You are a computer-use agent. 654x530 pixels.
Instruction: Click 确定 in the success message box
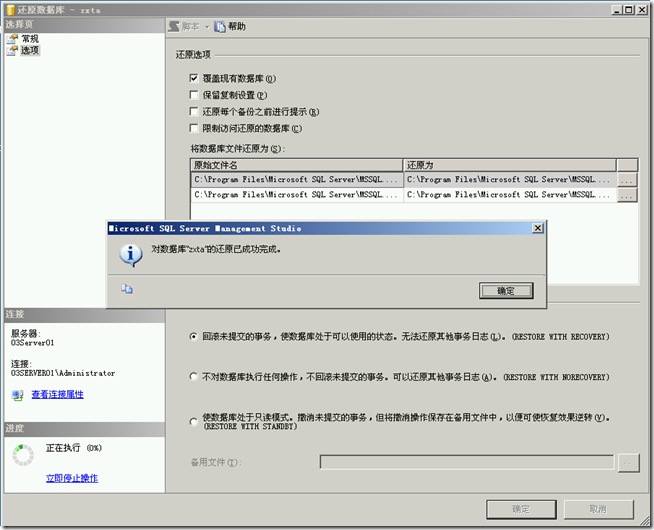506,291
